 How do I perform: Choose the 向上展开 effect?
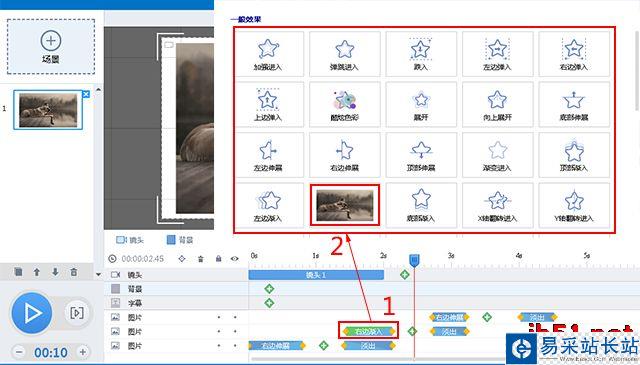click(497, 105)
